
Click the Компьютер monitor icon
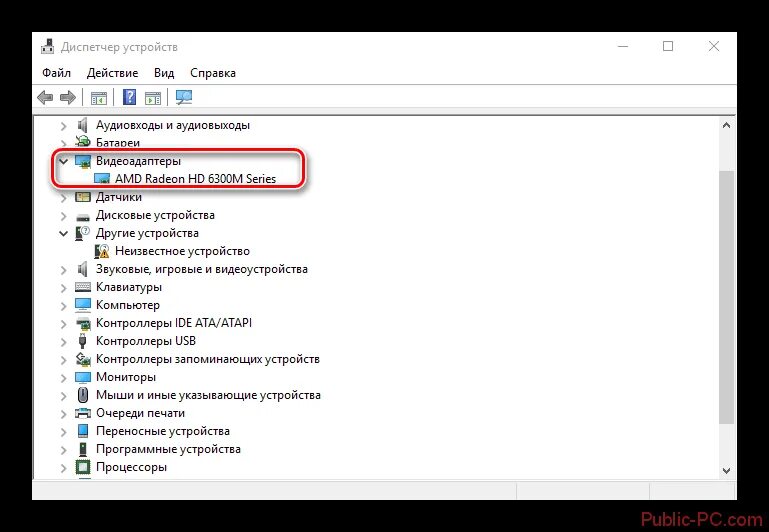coord(83,305)
